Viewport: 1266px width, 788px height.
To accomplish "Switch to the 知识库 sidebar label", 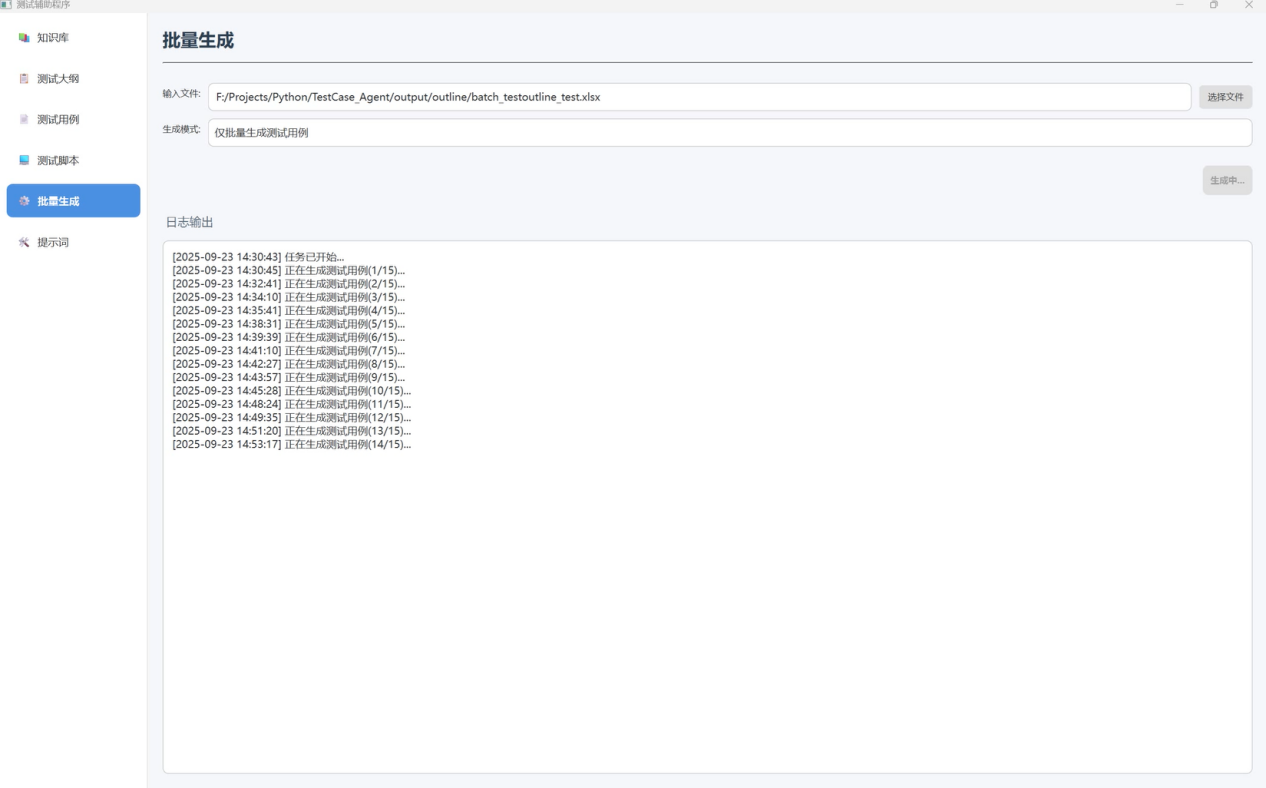I will coord(53,38).
